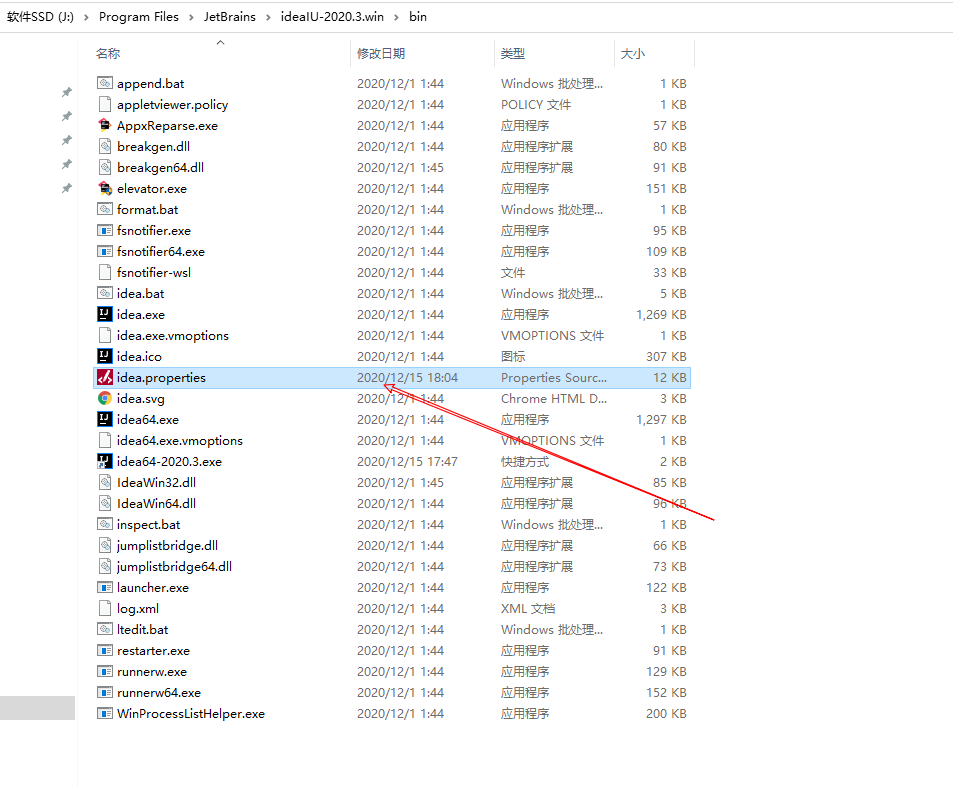Select the fsnotifier64.exe icon
953x787 pixels.
pos(106,251)
